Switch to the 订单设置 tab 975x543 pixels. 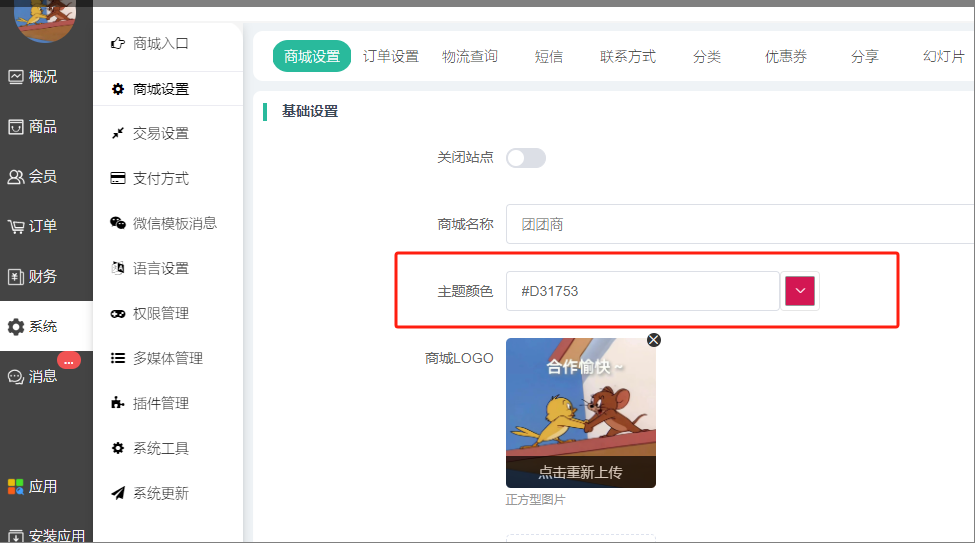coord(391,57)
